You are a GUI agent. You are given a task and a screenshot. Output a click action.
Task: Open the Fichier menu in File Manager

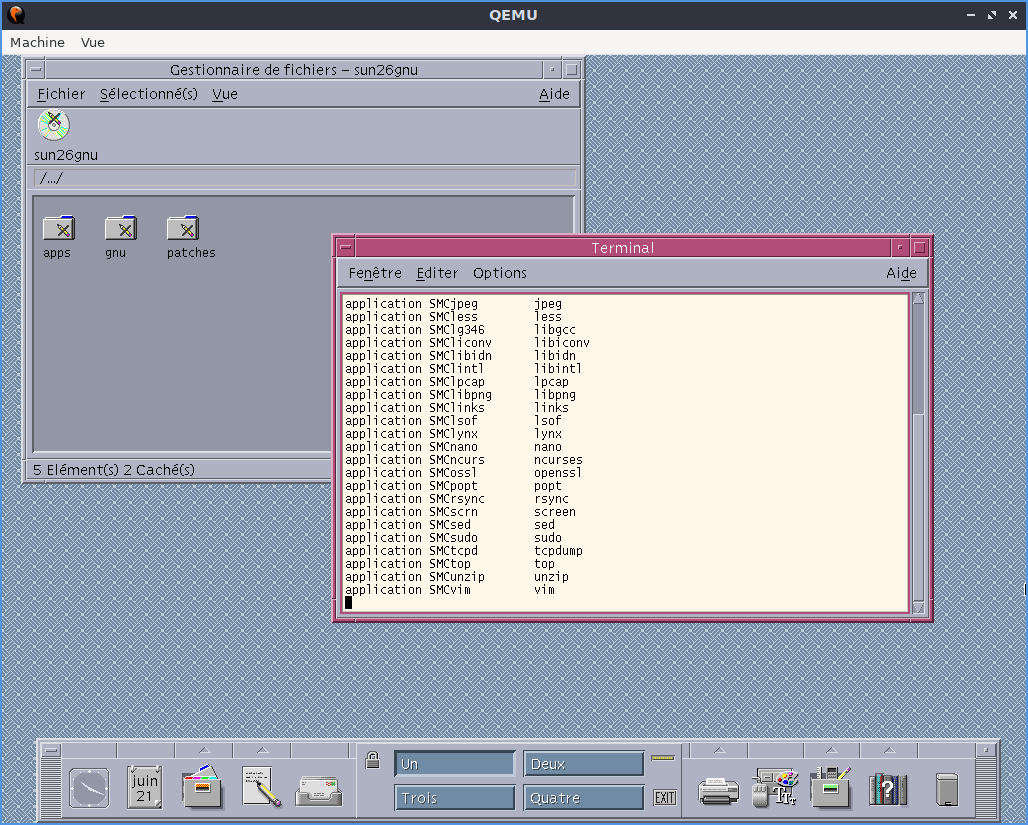point(61,94)
